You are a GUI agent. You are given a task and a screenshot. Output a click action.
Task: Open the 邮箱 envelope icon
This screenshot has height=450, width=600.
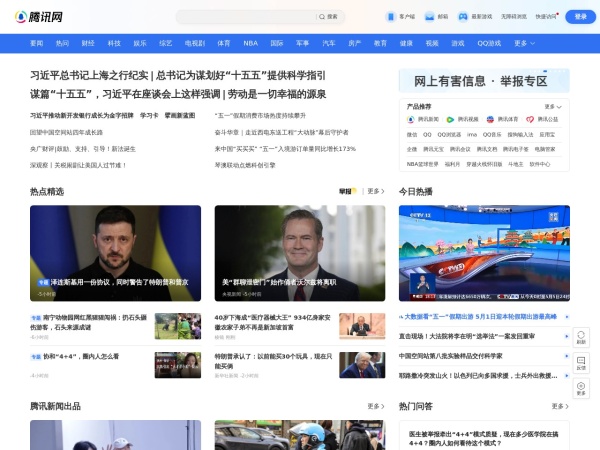[429, 17]
